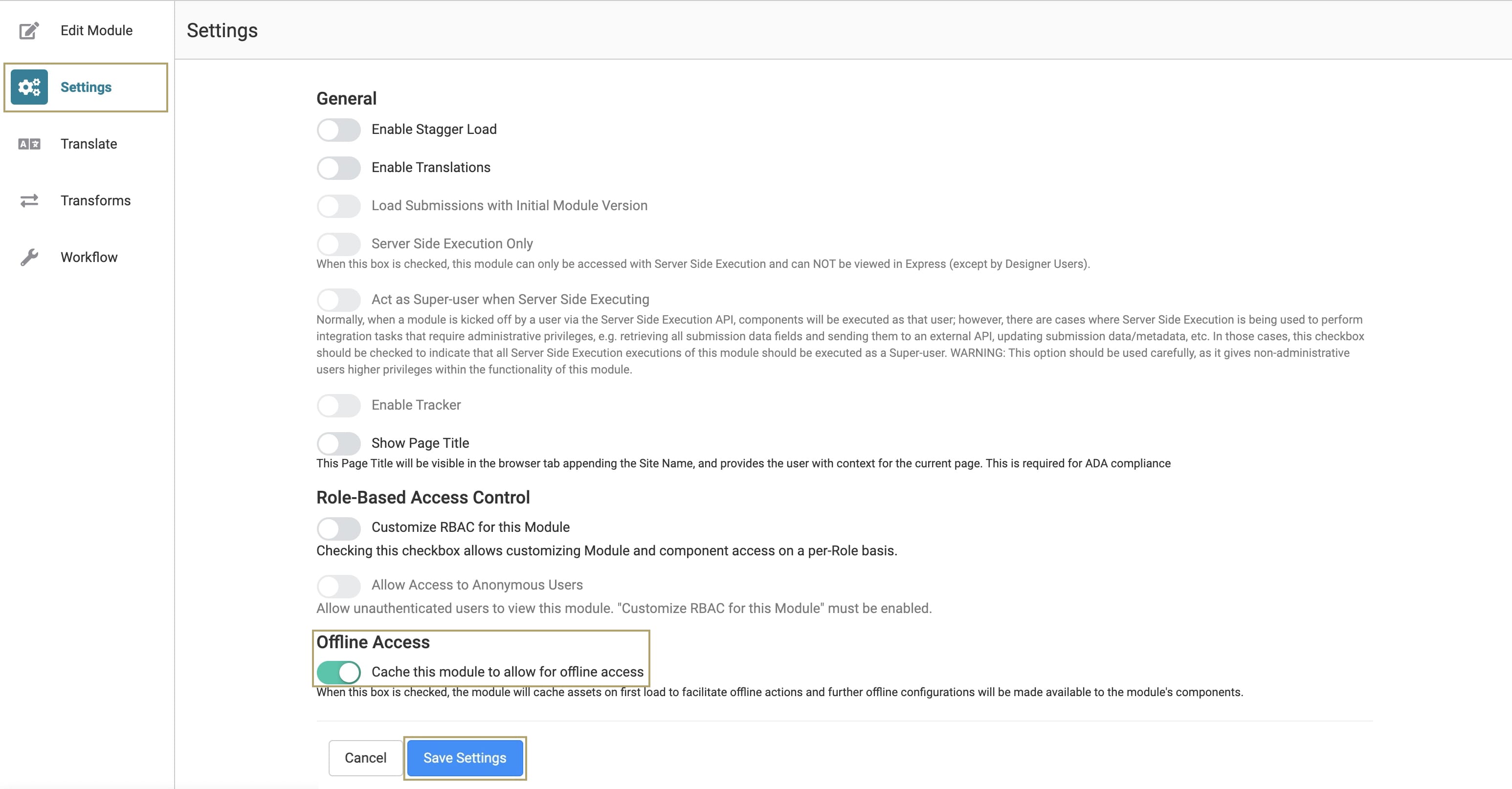Image resolution: width=1512 pixels, height=789 pixels.
Task: Enable the Show Page Title switch
Action: click(x=339, y=443)
